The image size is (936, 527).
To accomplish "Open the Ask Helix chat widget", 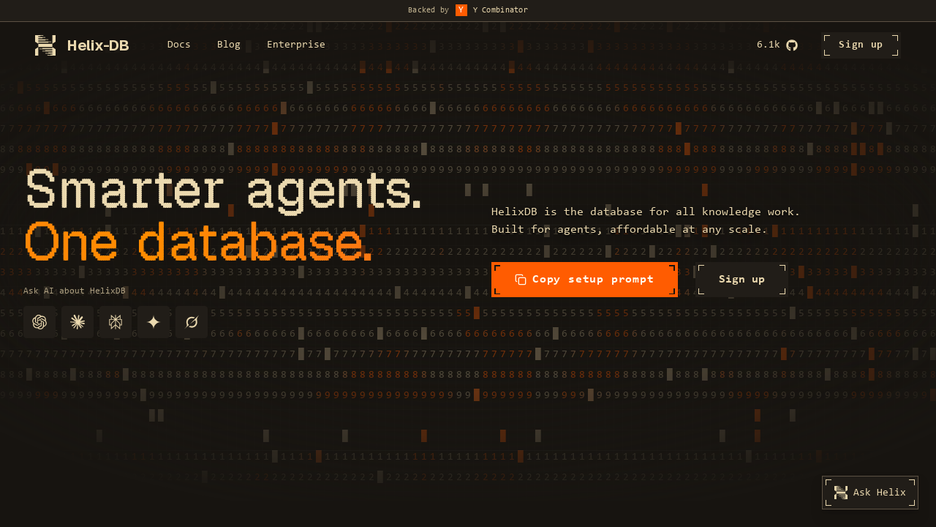I will (x=870, y=492).
